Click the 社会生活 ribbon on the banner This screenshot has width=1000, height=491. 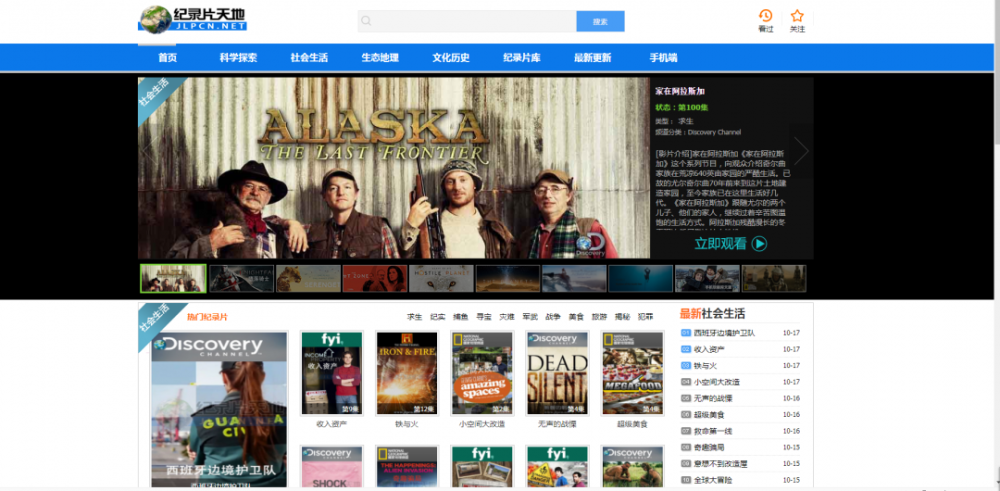[x=156, y=95]
